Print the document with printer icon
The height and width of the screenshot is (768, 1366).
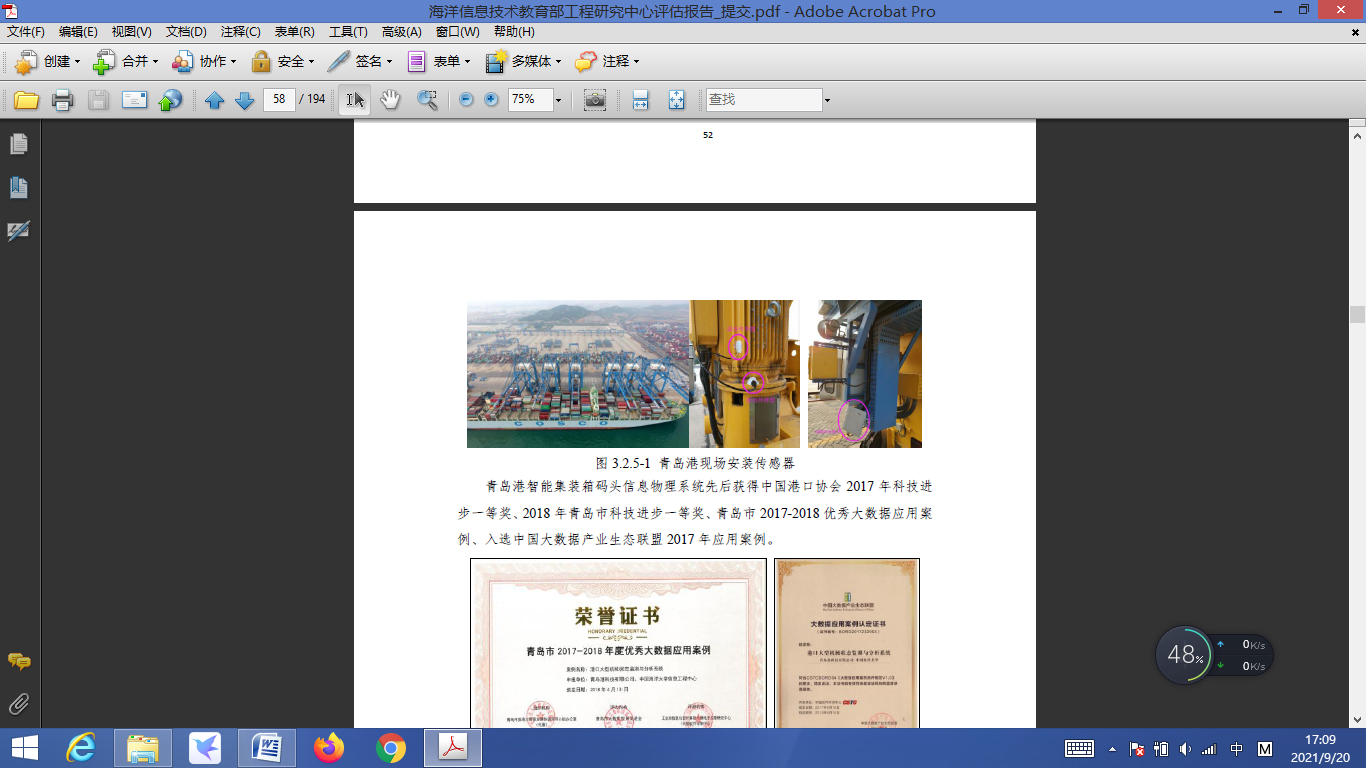pos(63,100)
